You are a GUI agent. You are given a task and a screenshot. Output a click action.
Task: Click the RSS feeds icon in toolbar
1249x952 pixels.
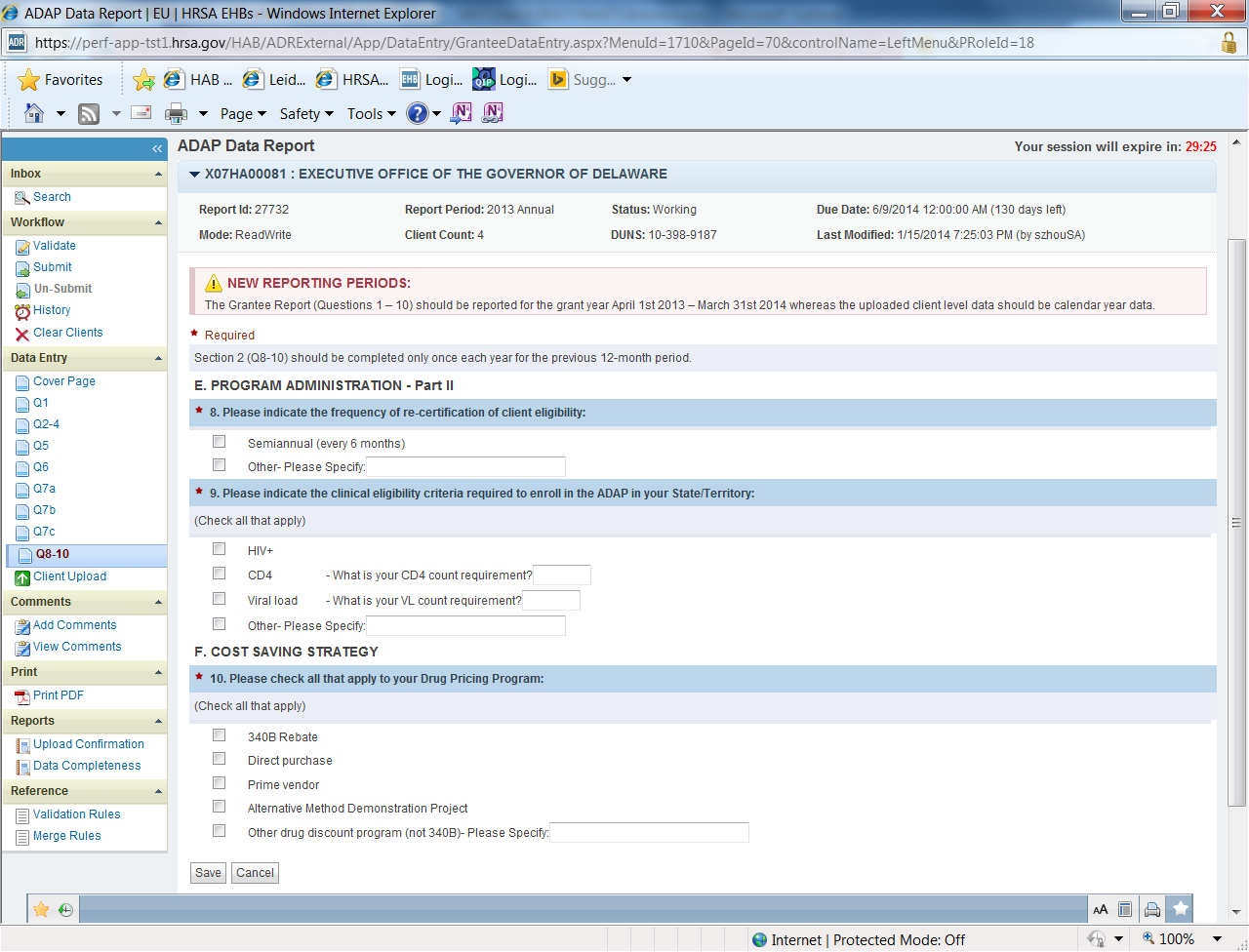tap(89, 113)
